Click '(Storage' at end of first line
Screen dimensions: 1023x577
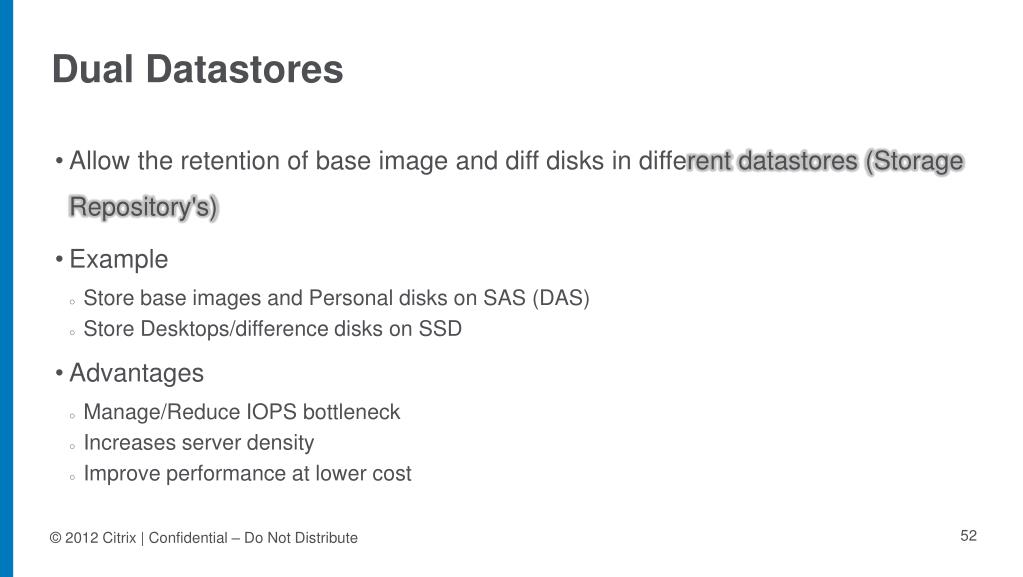point(915,161)
